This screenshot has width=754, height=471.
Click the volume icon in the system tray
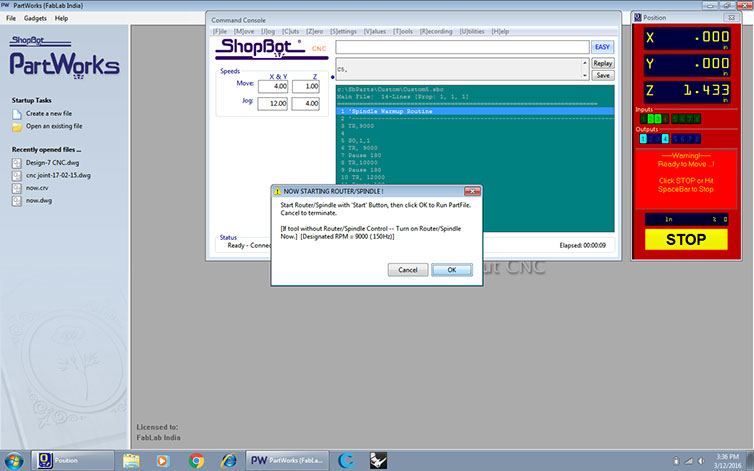click(702, 461)
